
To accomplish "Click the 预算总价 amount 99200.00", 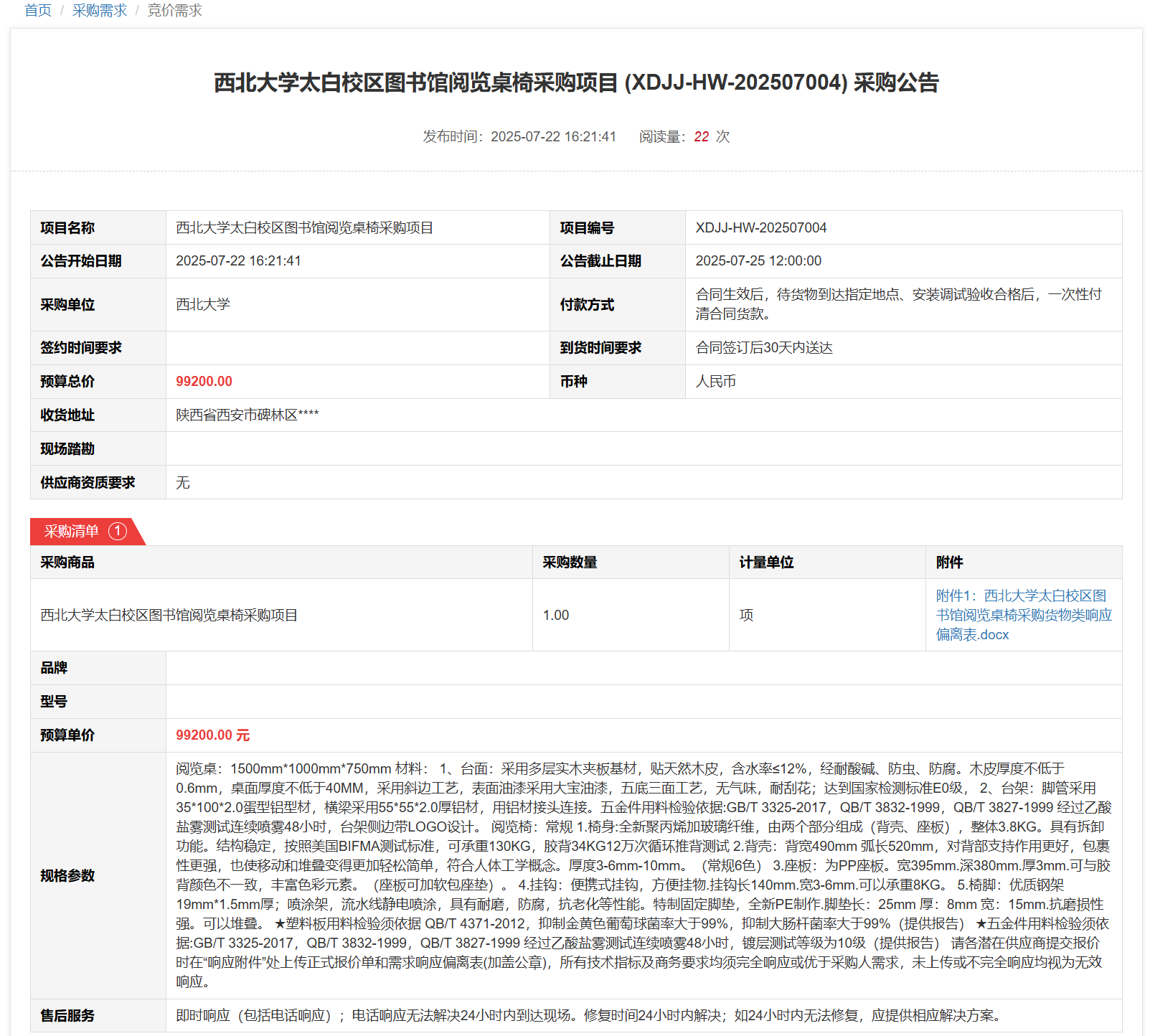I will coord(204,382).
